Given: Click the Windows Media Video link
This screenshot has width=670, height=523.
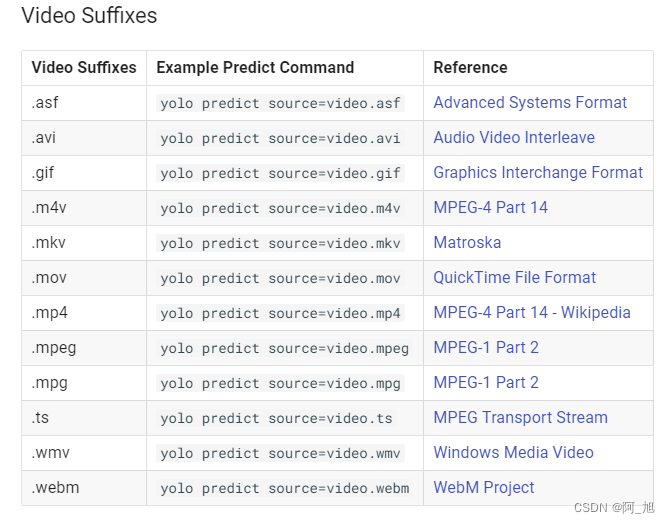Looking at the screenshot, I should click(513, 453).
